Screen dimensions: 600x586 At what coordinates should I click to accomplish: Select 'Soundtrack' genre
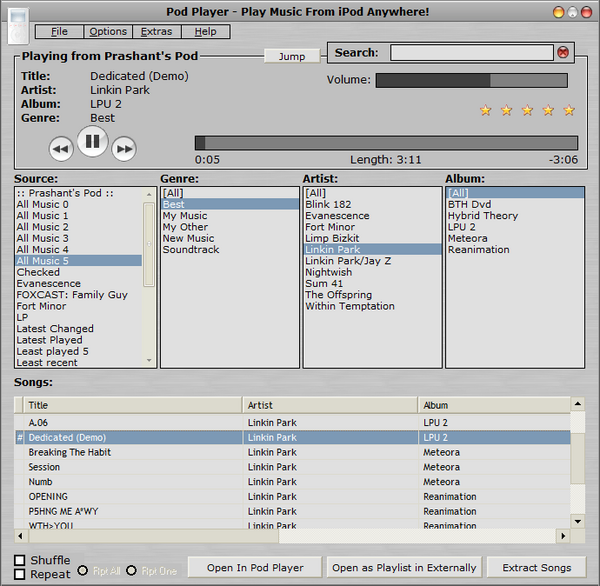coord(230,250)
